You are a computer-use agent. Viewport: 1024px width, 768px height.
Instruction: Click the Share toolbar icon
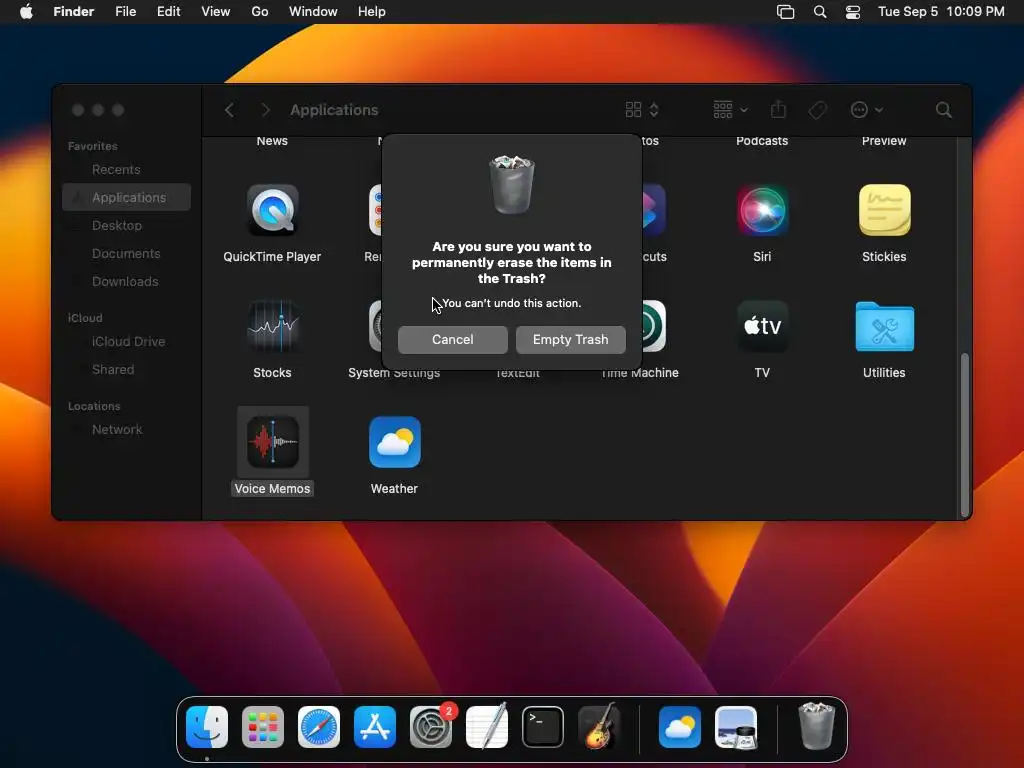pos(778,109)
